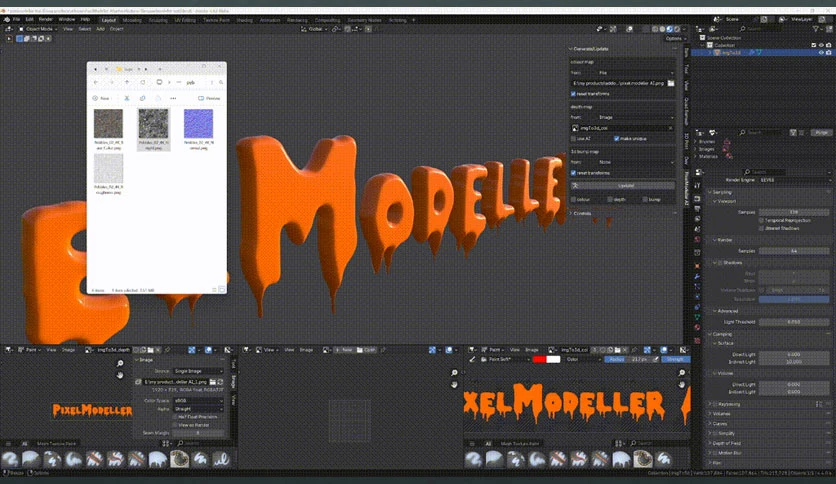Open the Source dropdown set to Single Image
836x484 pixels.
click(x=198, y=371)
